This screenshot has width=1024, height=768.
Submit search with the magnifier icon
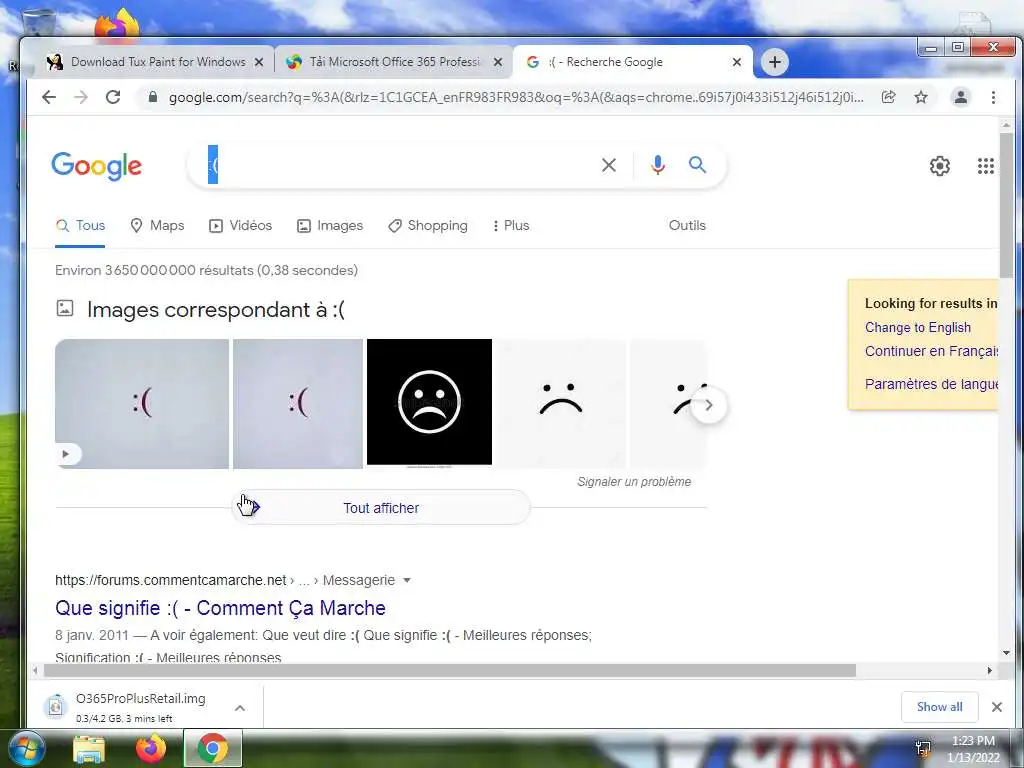697,165
